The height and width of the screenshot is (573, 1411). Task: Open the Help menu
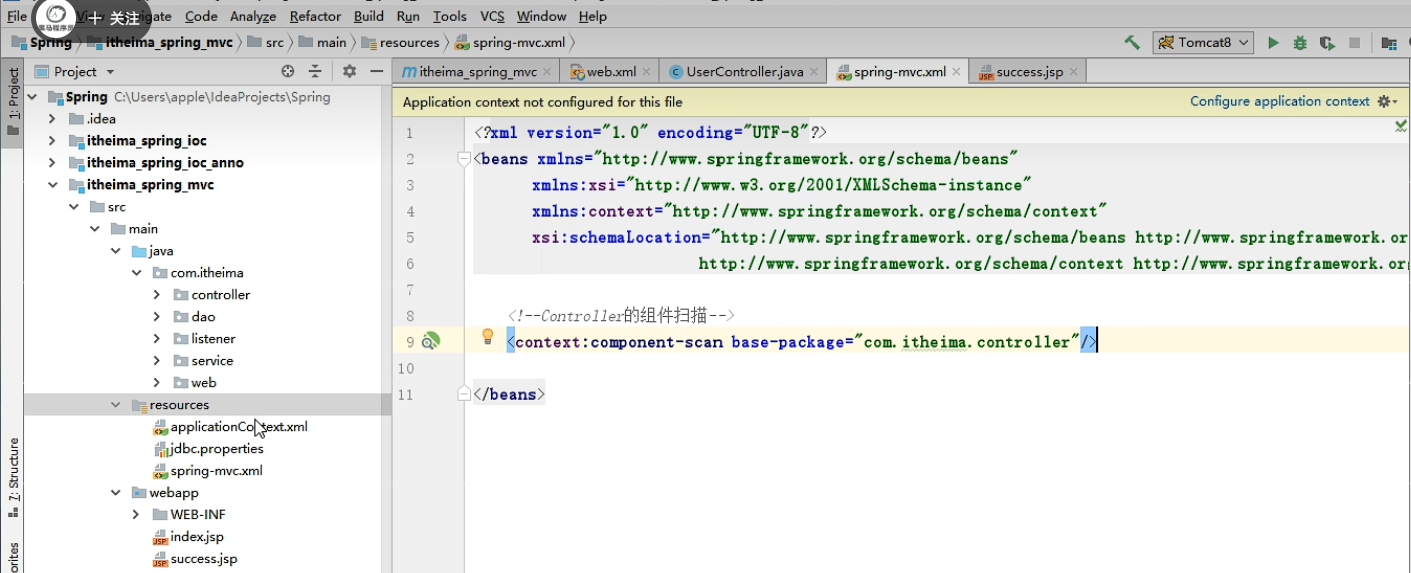593,16
